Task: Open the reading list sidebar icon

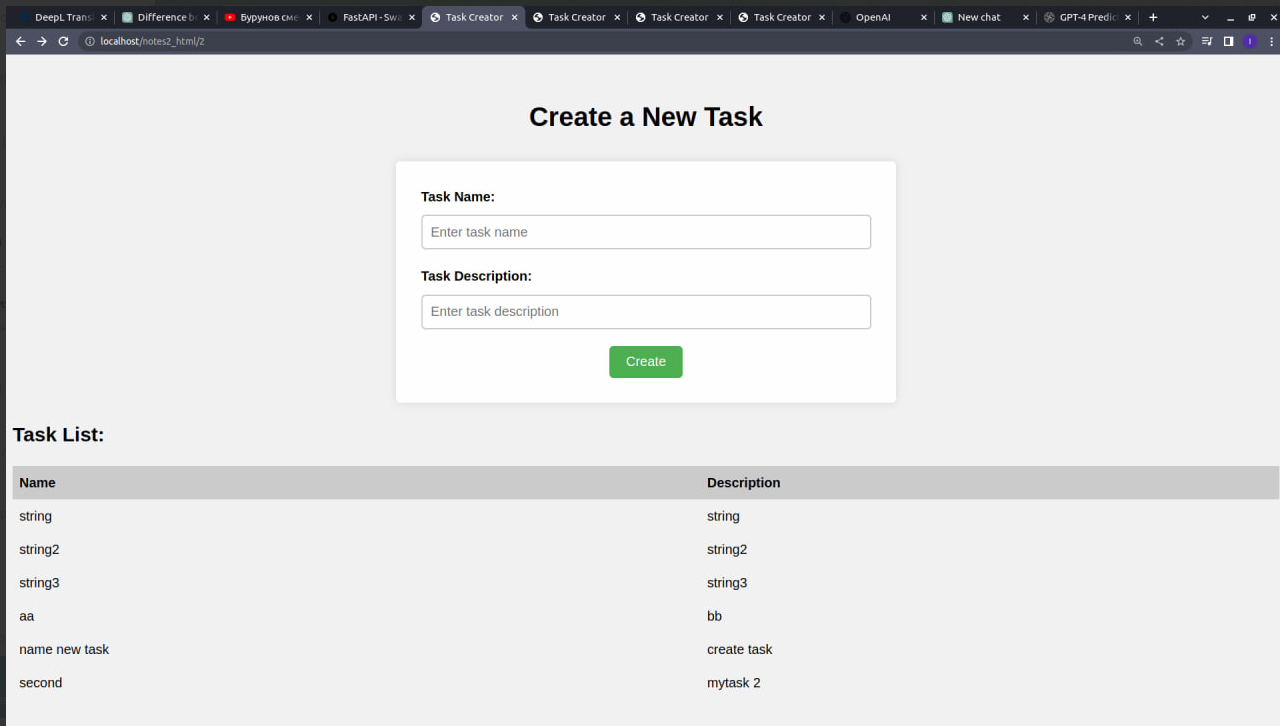Action: pyautogui.click(x=1228, y=41)
